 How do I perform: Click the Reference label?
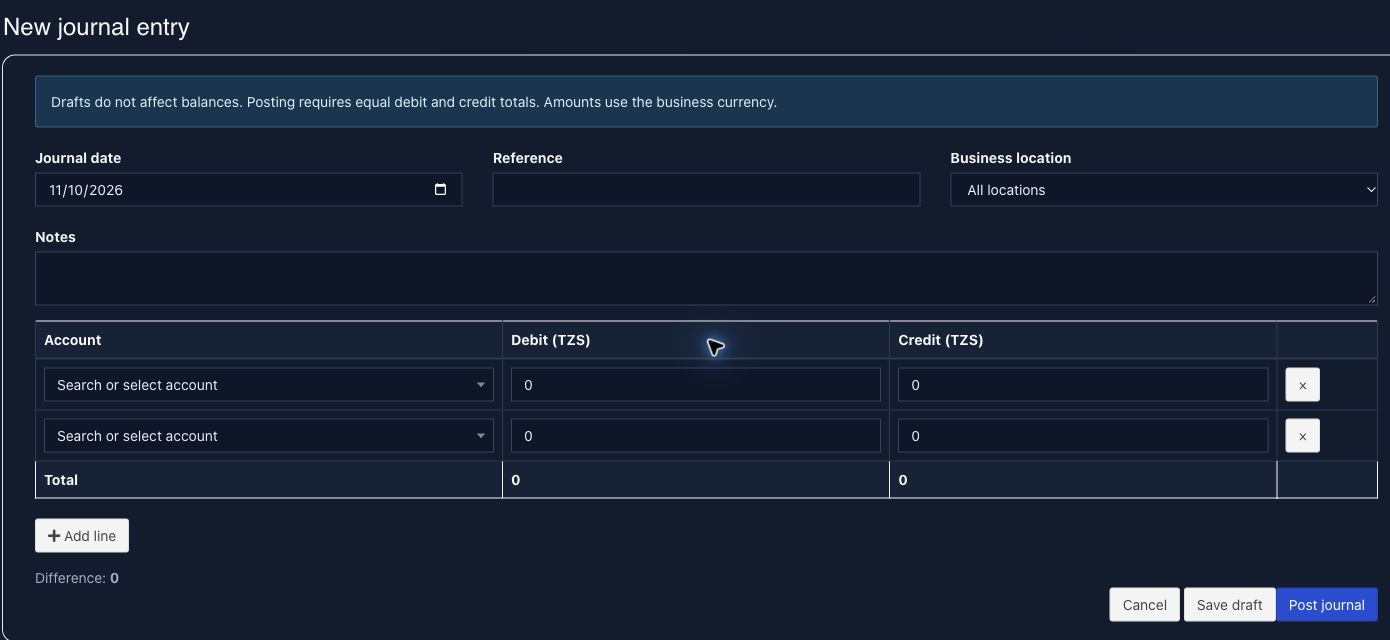[528, 158]
